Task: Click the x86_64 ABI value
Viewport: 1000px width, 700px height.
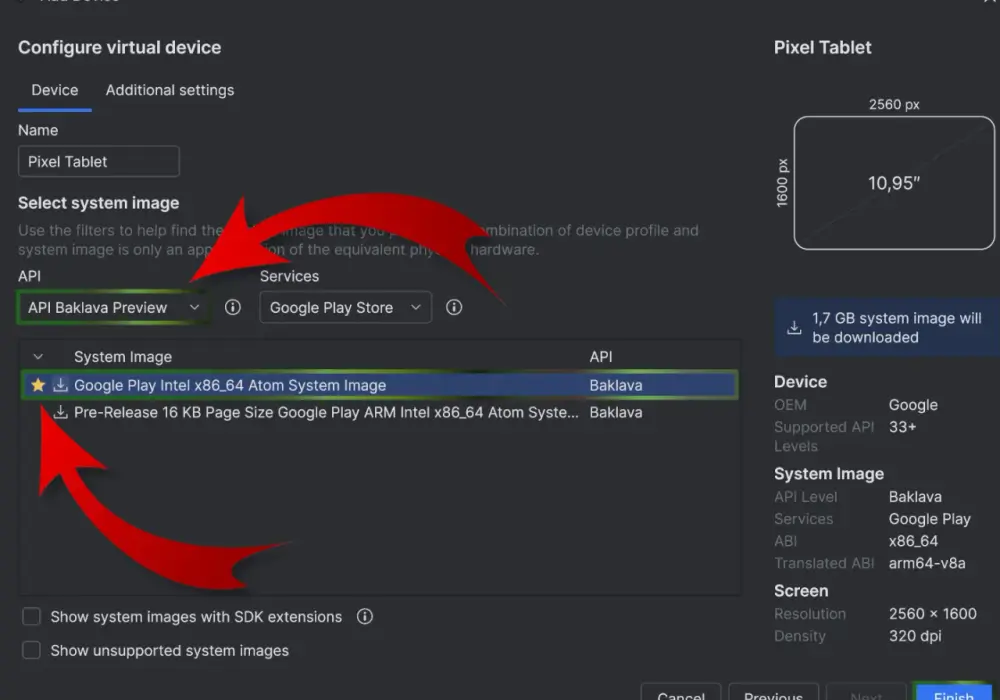Action: pyautogui.click(x=913, y=541)
